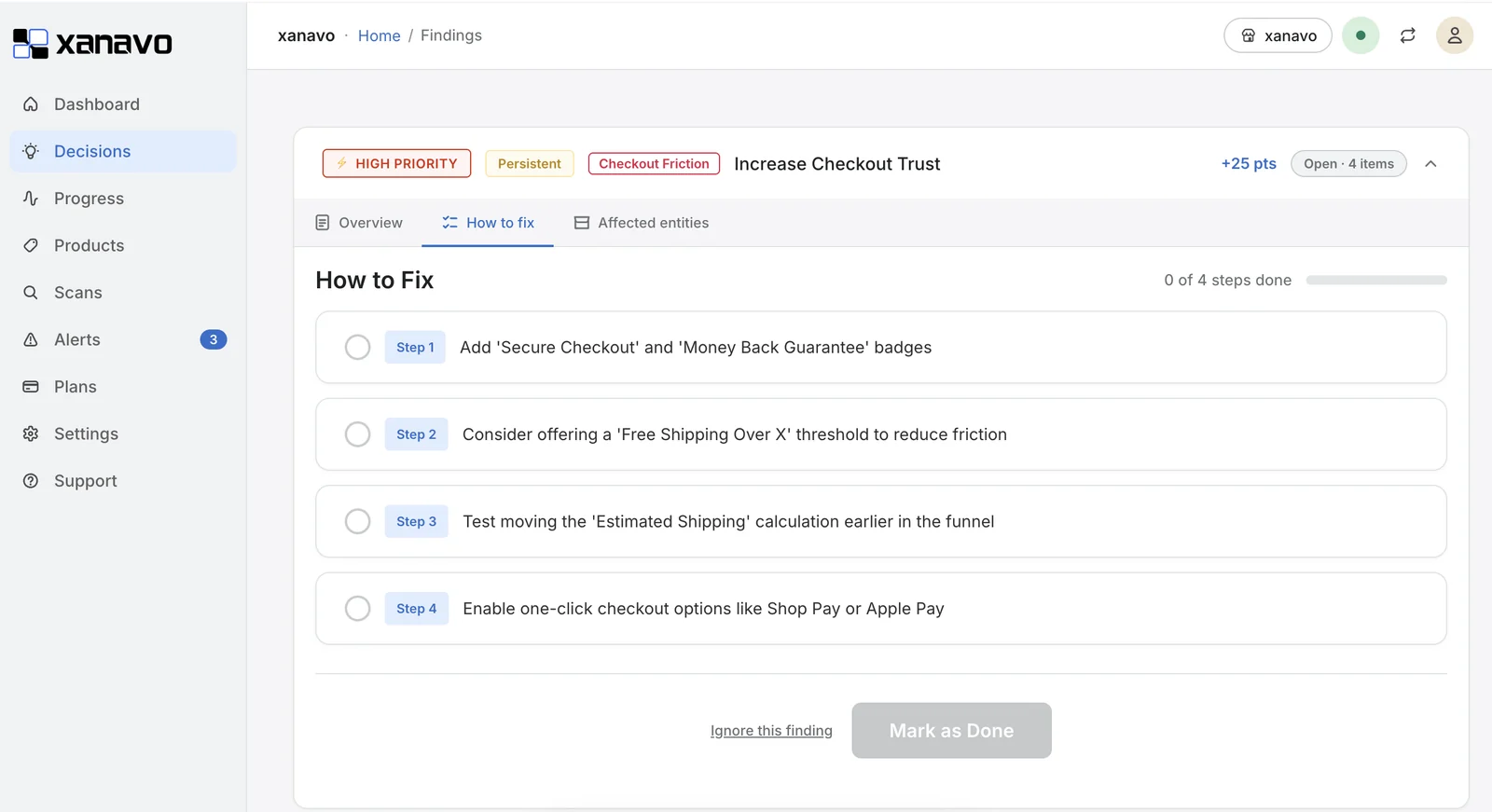Image resolution: width=1492 pixels, height=812 pixels.
Task: Collapse the Increase Checkout Trust card
Action: 1430,164
